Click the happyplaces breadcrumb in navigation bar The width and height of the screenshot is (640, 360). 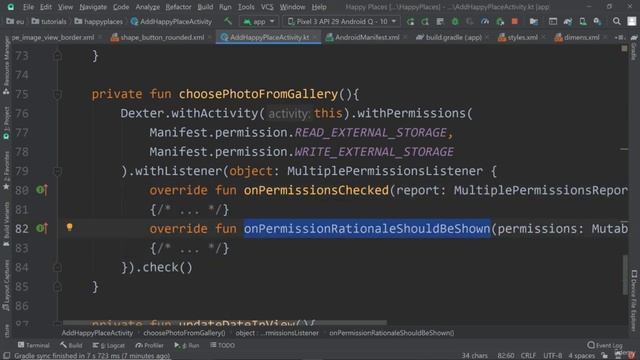(x=98, y=21)
